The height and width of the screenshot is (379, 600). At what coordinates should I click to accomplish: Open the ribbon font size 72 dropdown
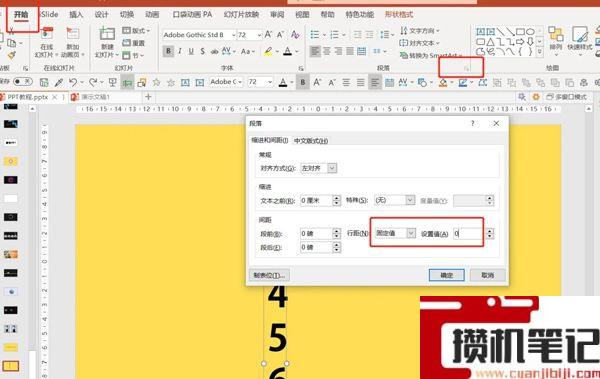[259, 35]
